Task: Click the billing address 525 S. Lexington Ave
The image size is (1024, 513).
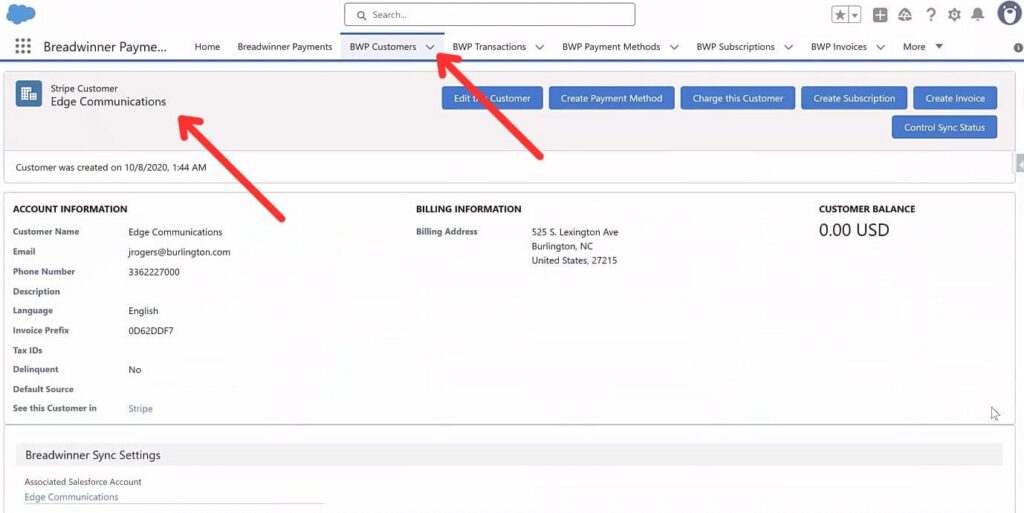Action: click(575, 232)
